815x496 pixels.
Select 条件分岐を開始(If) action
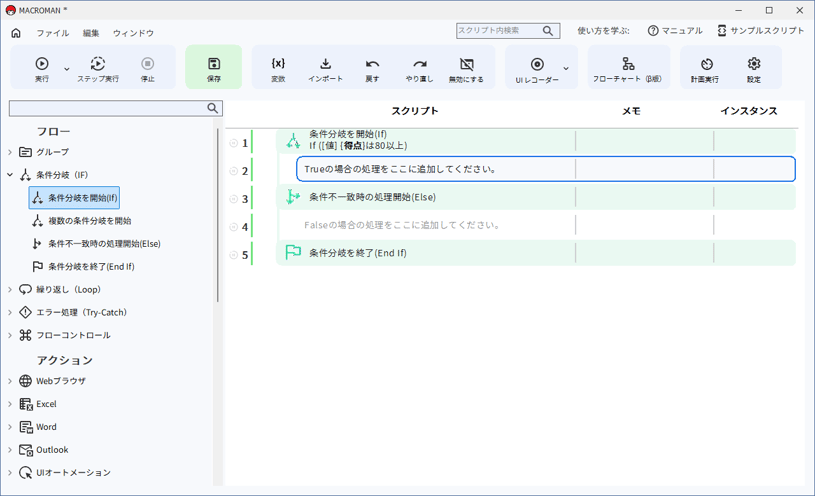click(x=74, y=198)
